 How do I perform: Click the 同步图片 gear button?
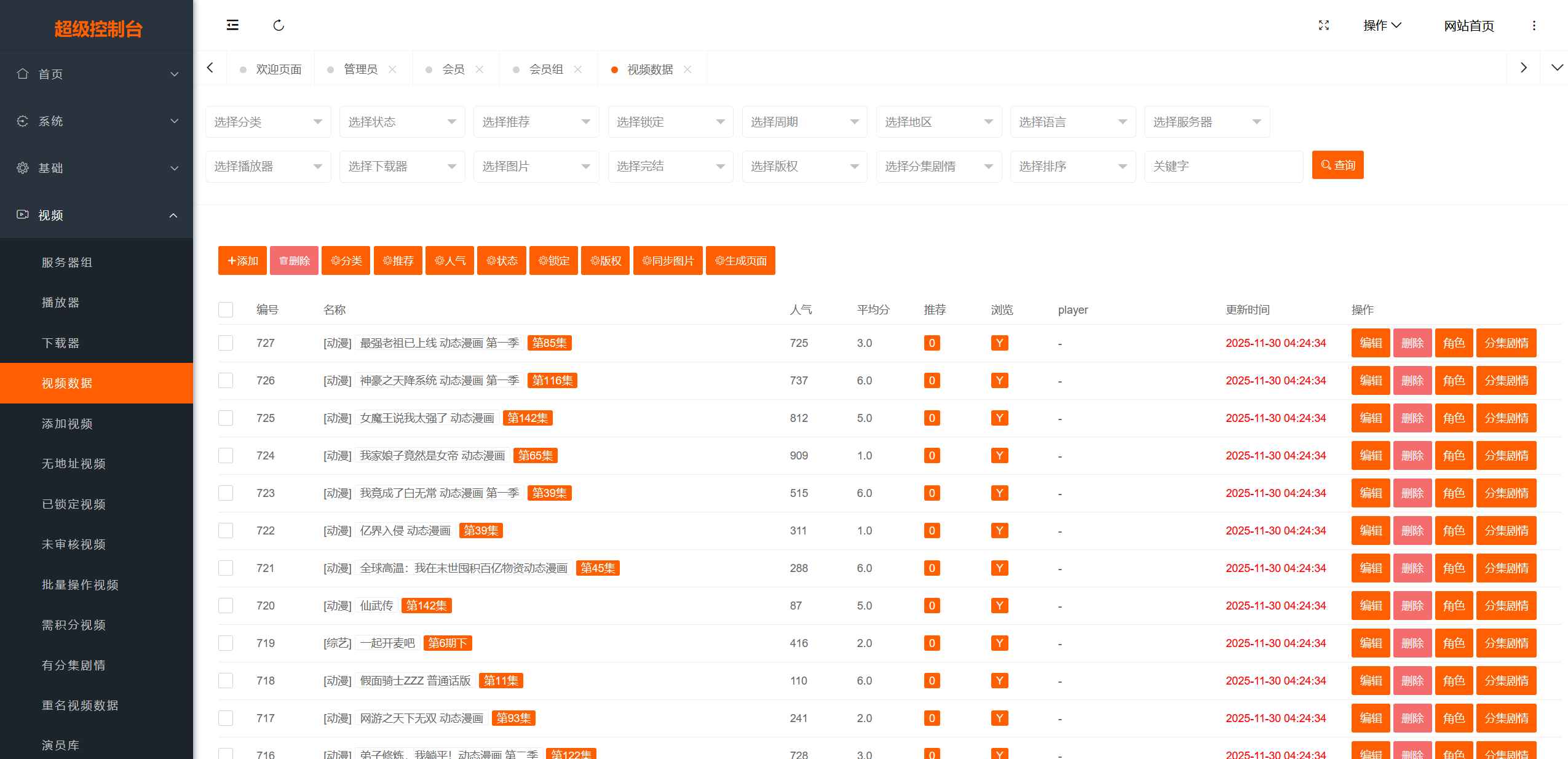pos(667,261)
